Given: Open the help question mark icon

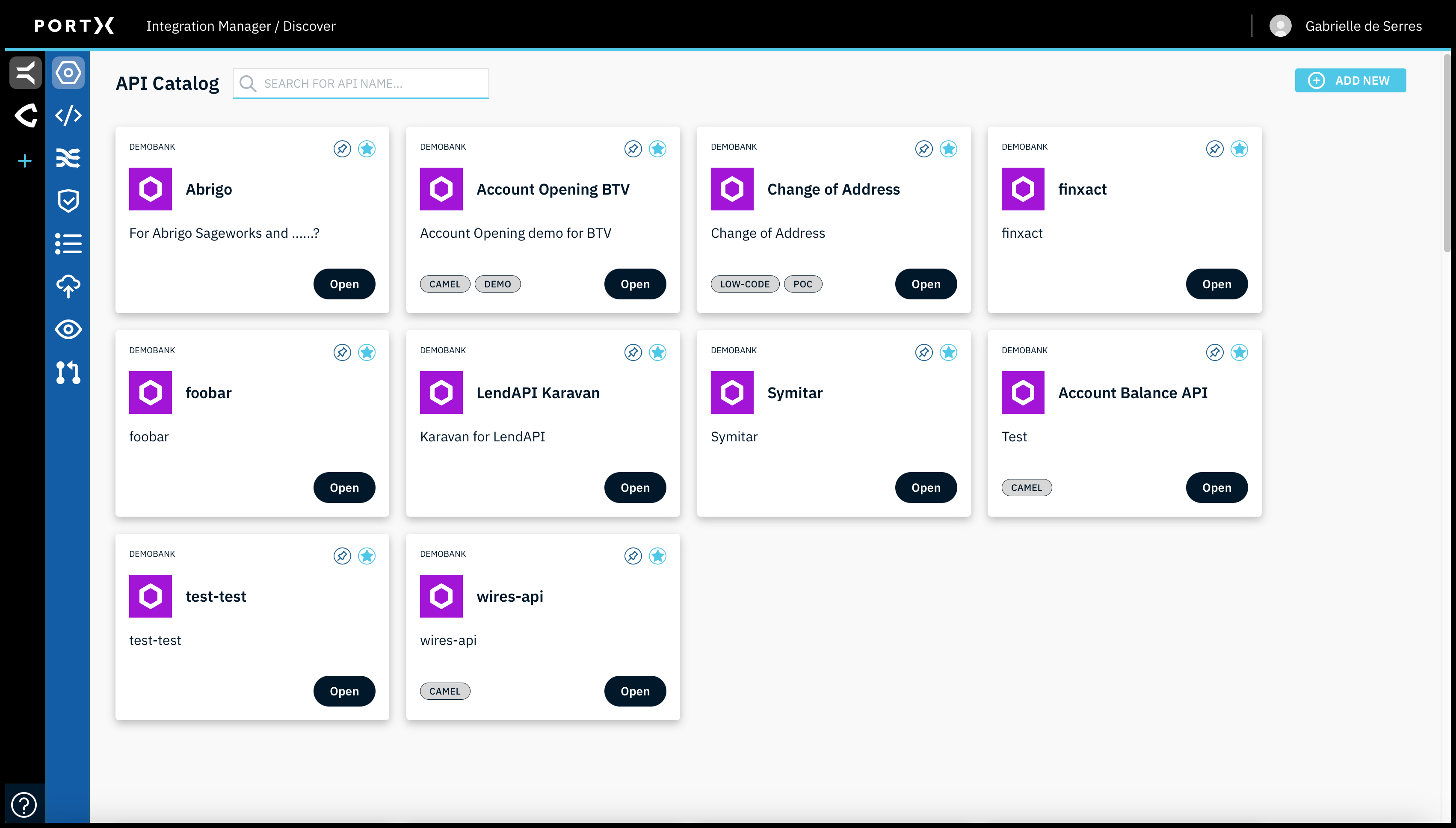Looking at the screenshot, I should pos(24,804).
